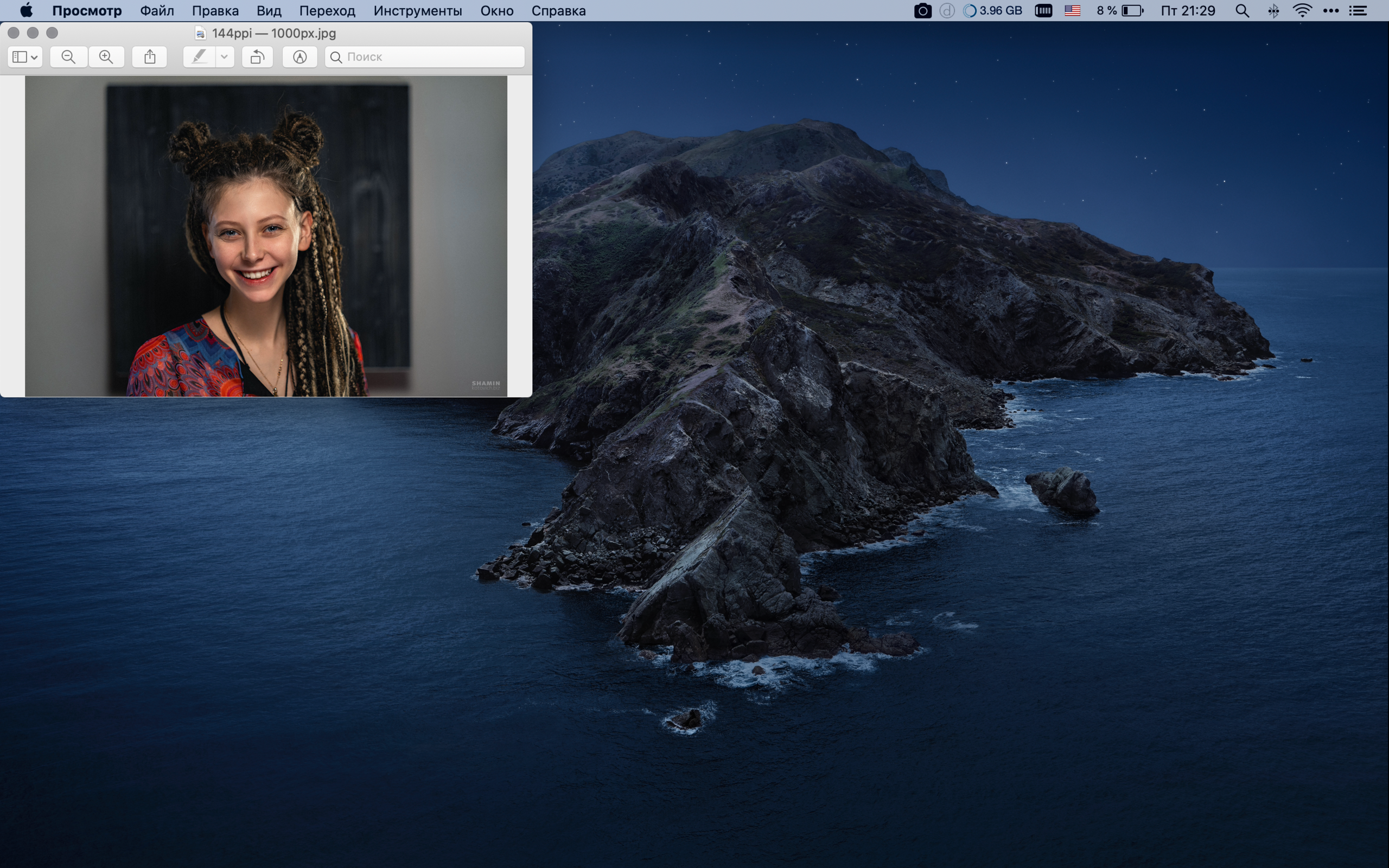Show the Markup toolbar

tap(300, 57)
